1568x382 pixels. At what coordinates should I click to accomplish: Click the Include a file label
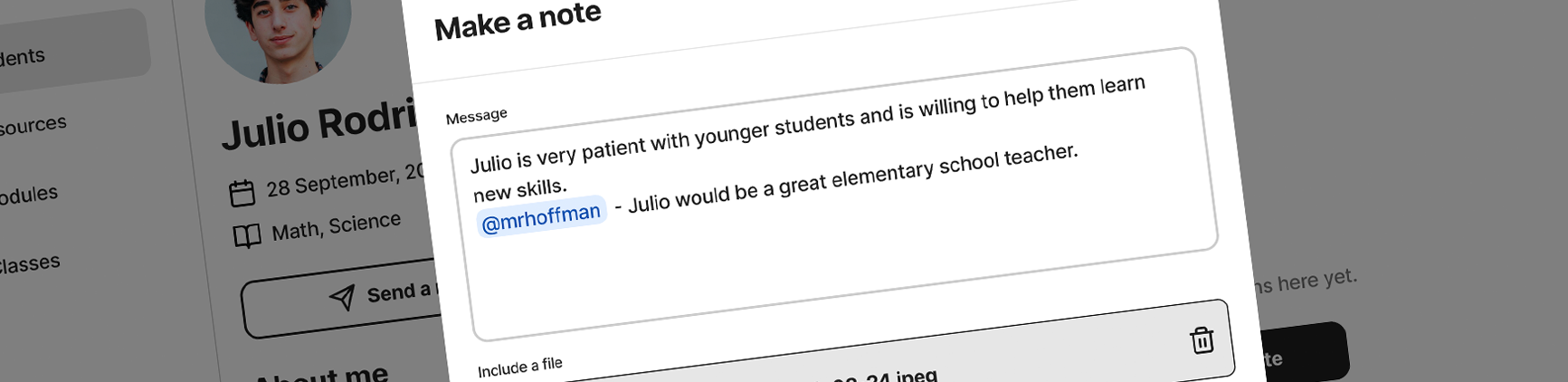[520, 367]
